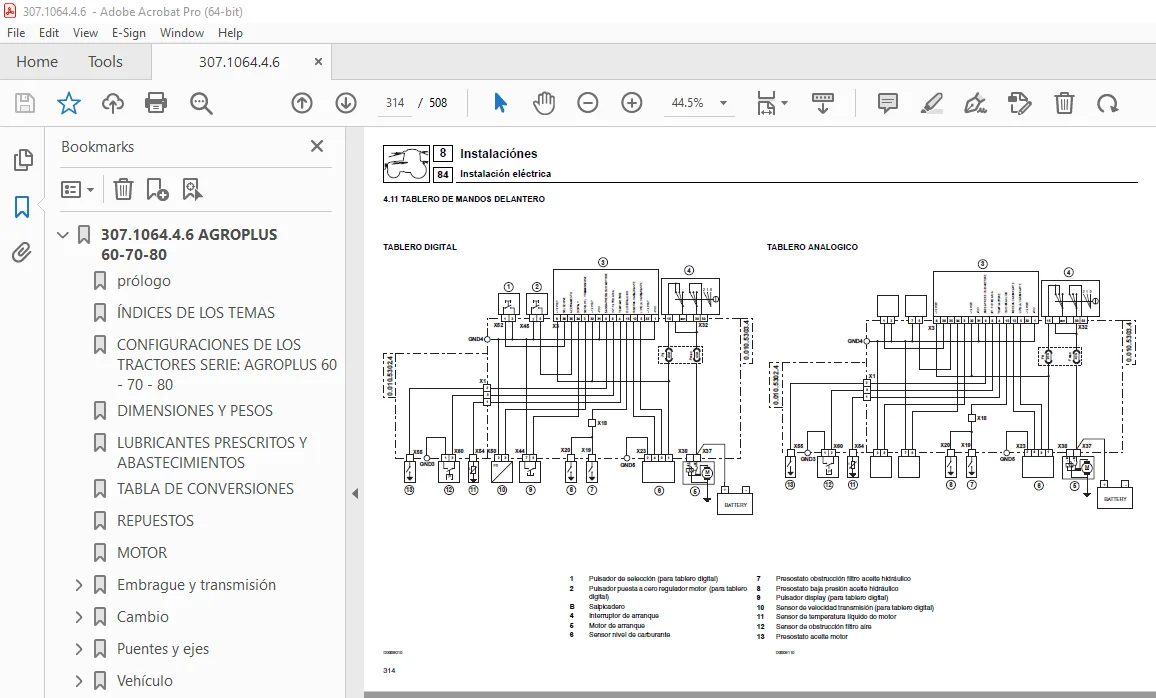The width and height of the screenshot is (1156, 698).
Task: Close the Bookmarks panel
Action: click(x=317, y=146)
